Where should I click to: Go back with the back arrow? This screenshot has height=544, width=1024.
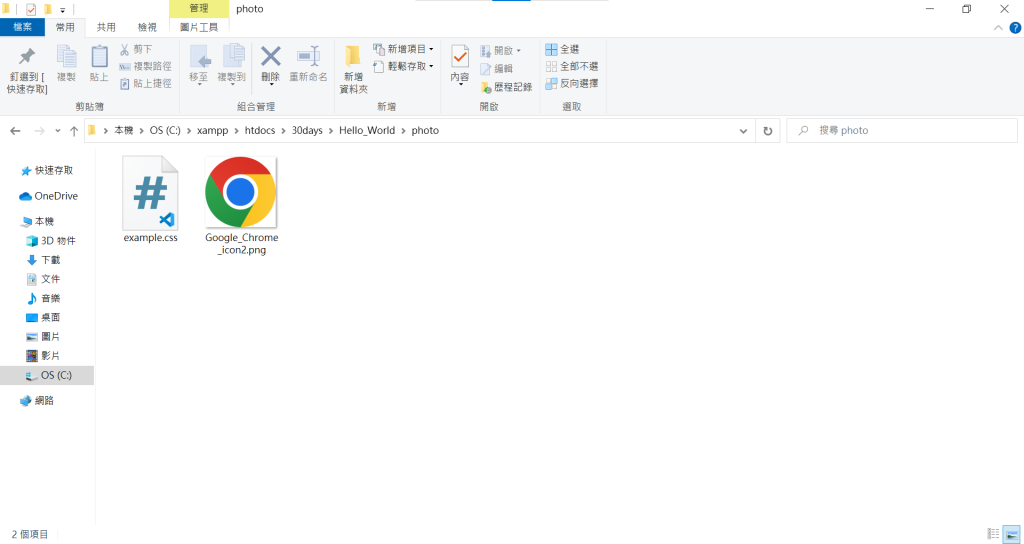[15, 131]
